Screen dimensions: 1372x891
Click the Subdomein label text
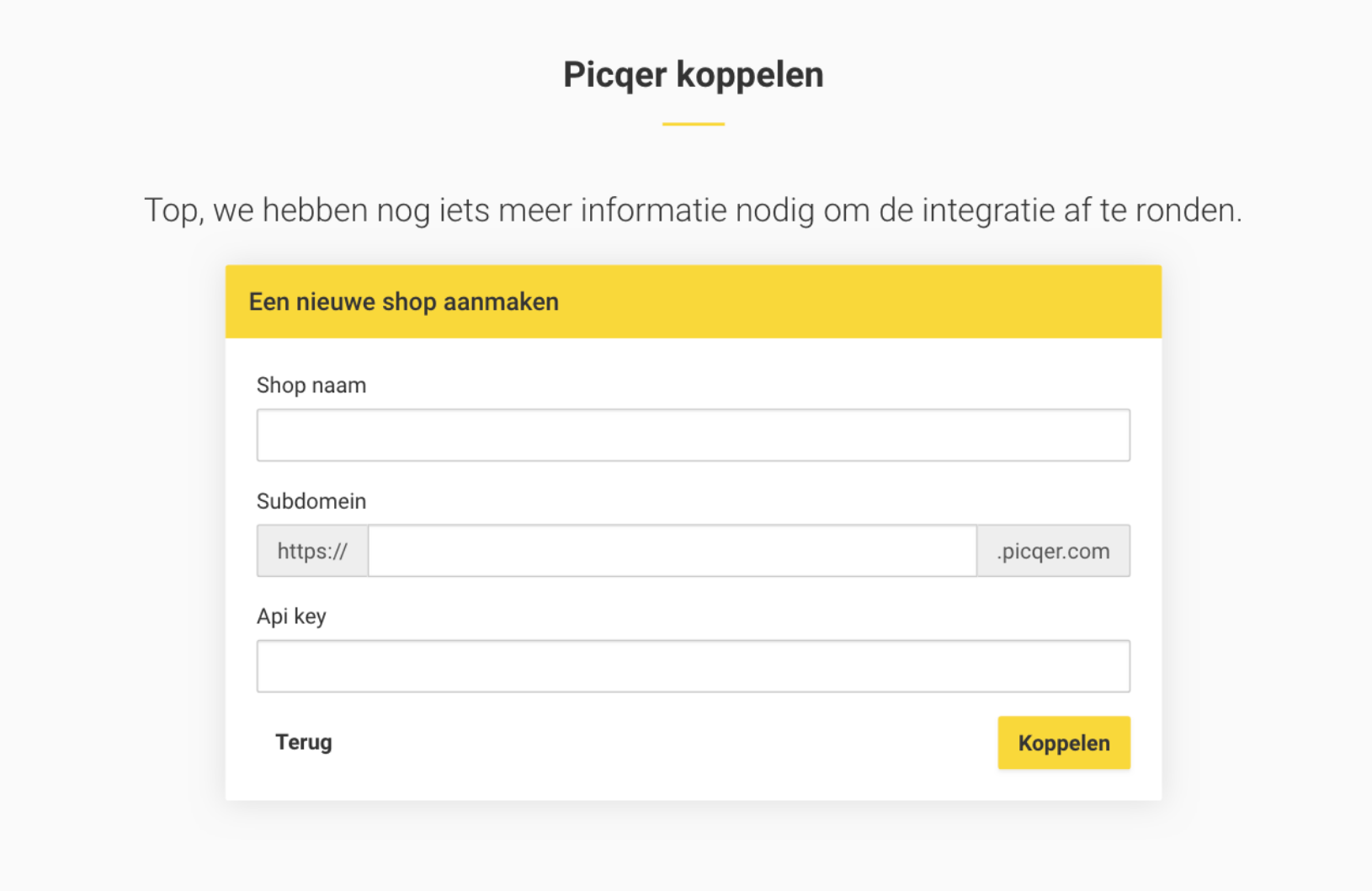point(311,501)
